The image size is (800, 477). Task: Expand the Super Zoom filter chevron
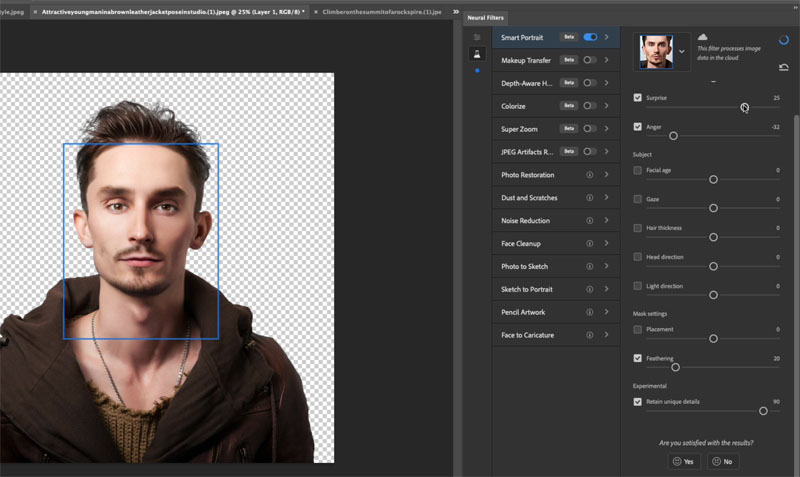pyautogui.click(x=607, y=129)
